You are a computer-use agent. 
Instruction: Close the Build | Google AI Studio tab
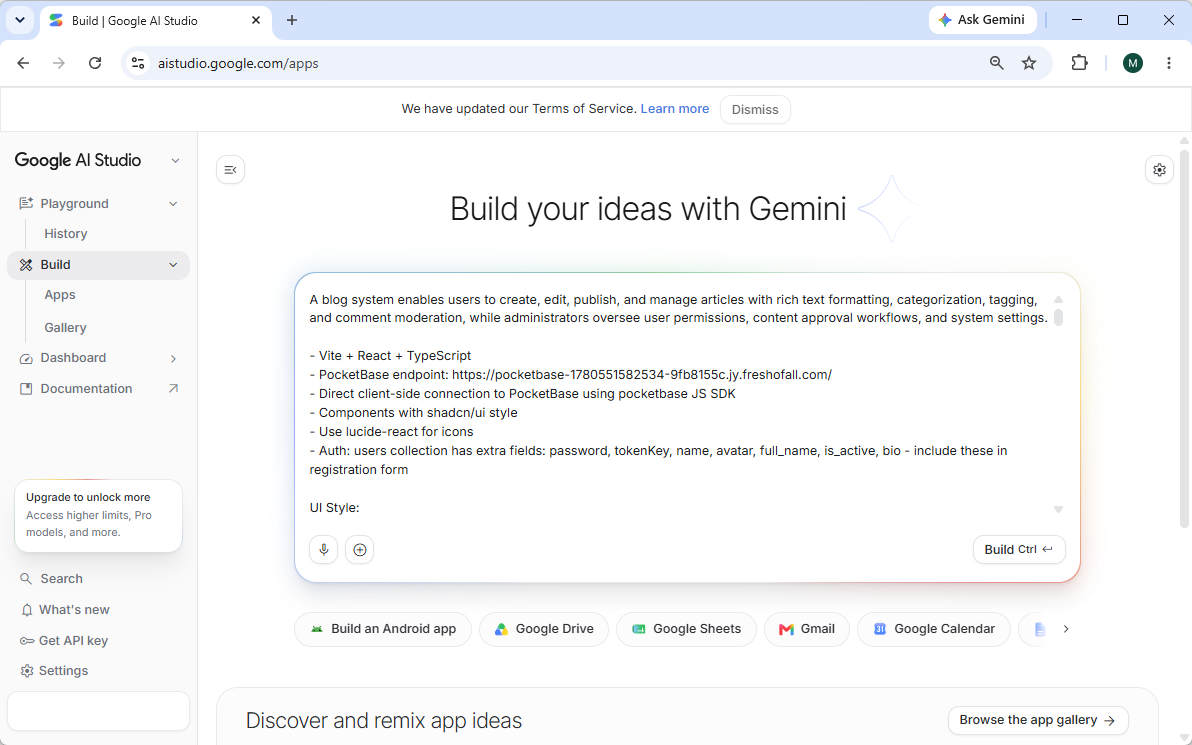pos(256,21)
